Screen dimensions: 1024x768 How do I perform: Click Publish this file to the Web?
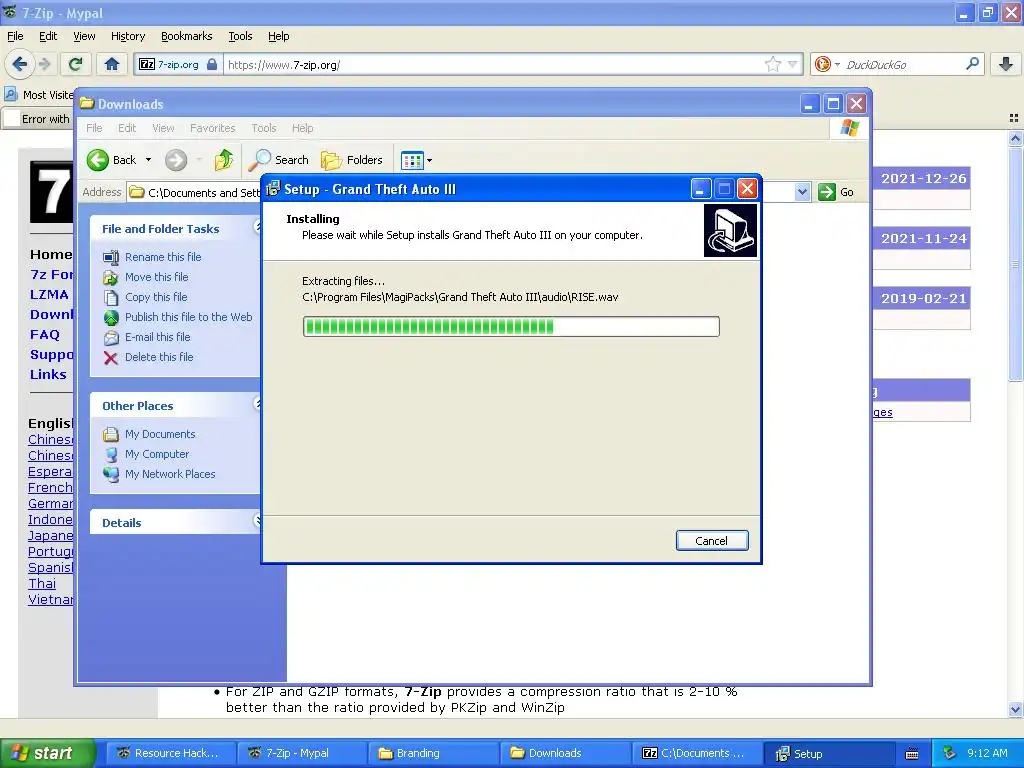click(x=188, y=317)
